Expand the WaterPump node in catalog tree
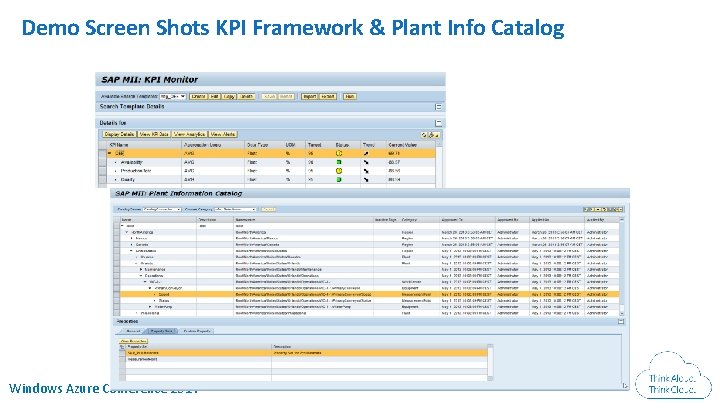Image resolution: width=720 pixels, height=405 pixels. coord(150,306)
